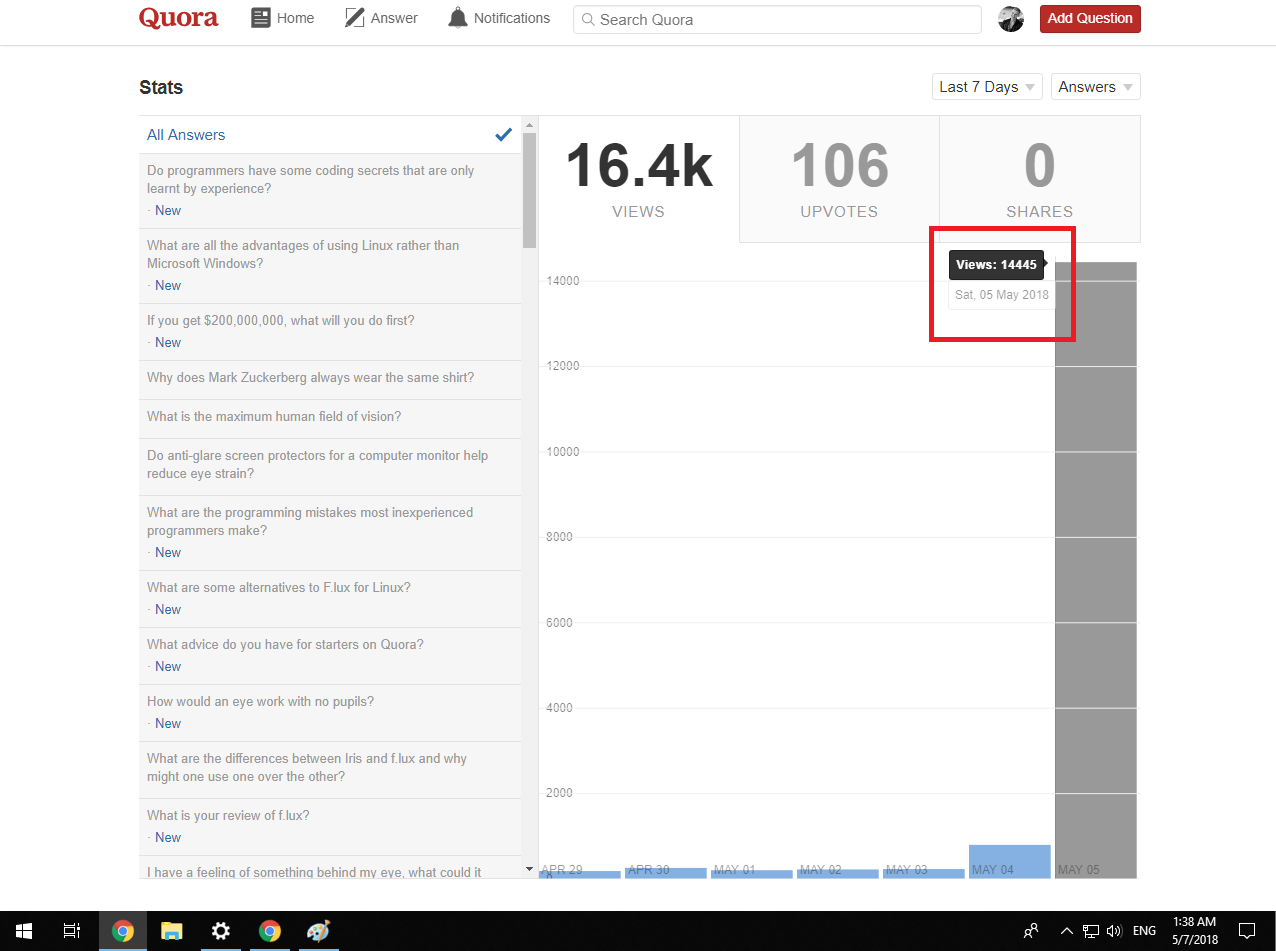
Task: Open Windows Start menu
Action: tap(22, 931)
